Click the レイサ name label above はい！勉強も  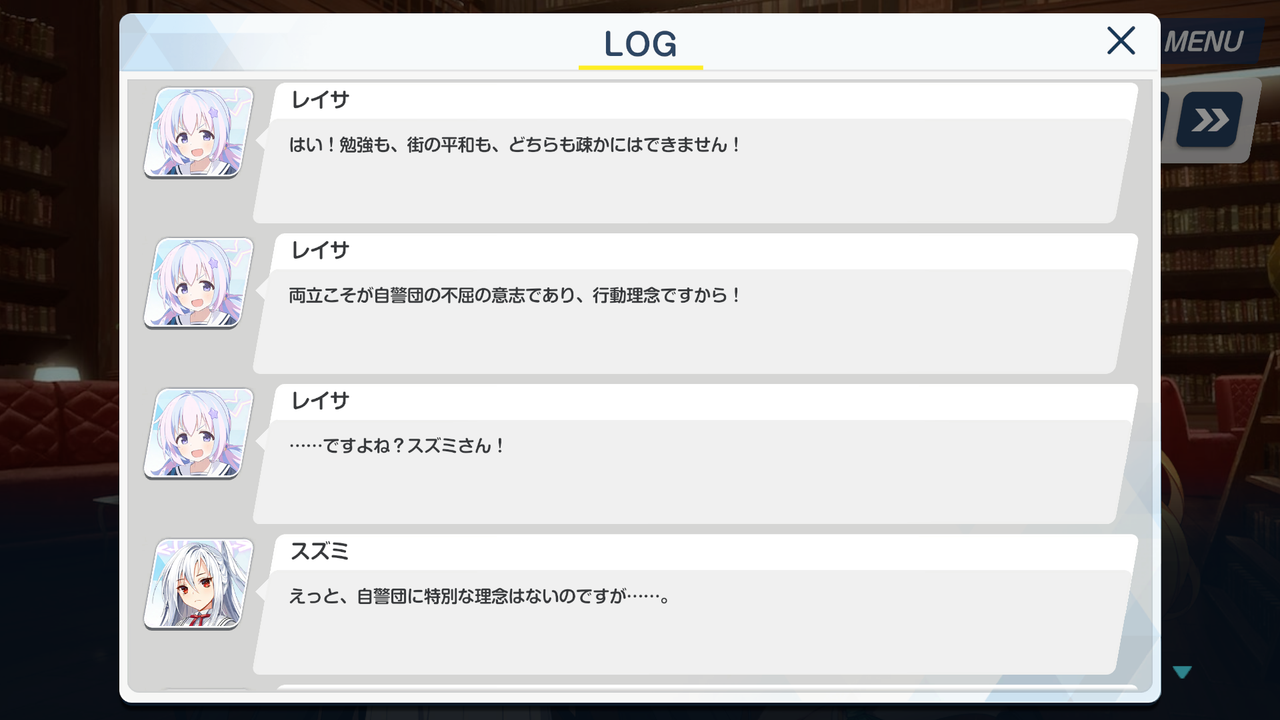coord(320,100)
